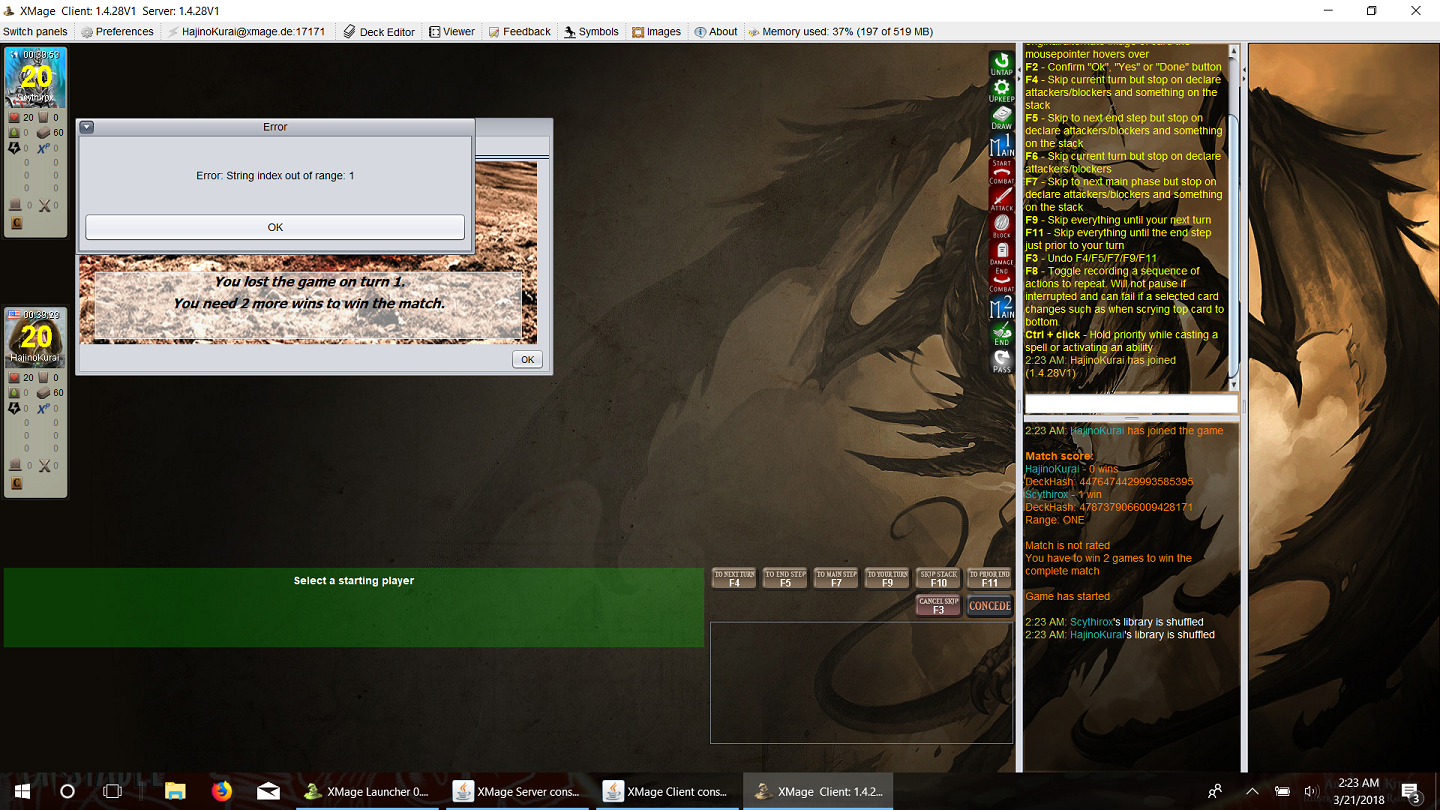This screenshot has width=1440, height=810.
Task: Click the Concede button
Action: click(x=989, y=606)
